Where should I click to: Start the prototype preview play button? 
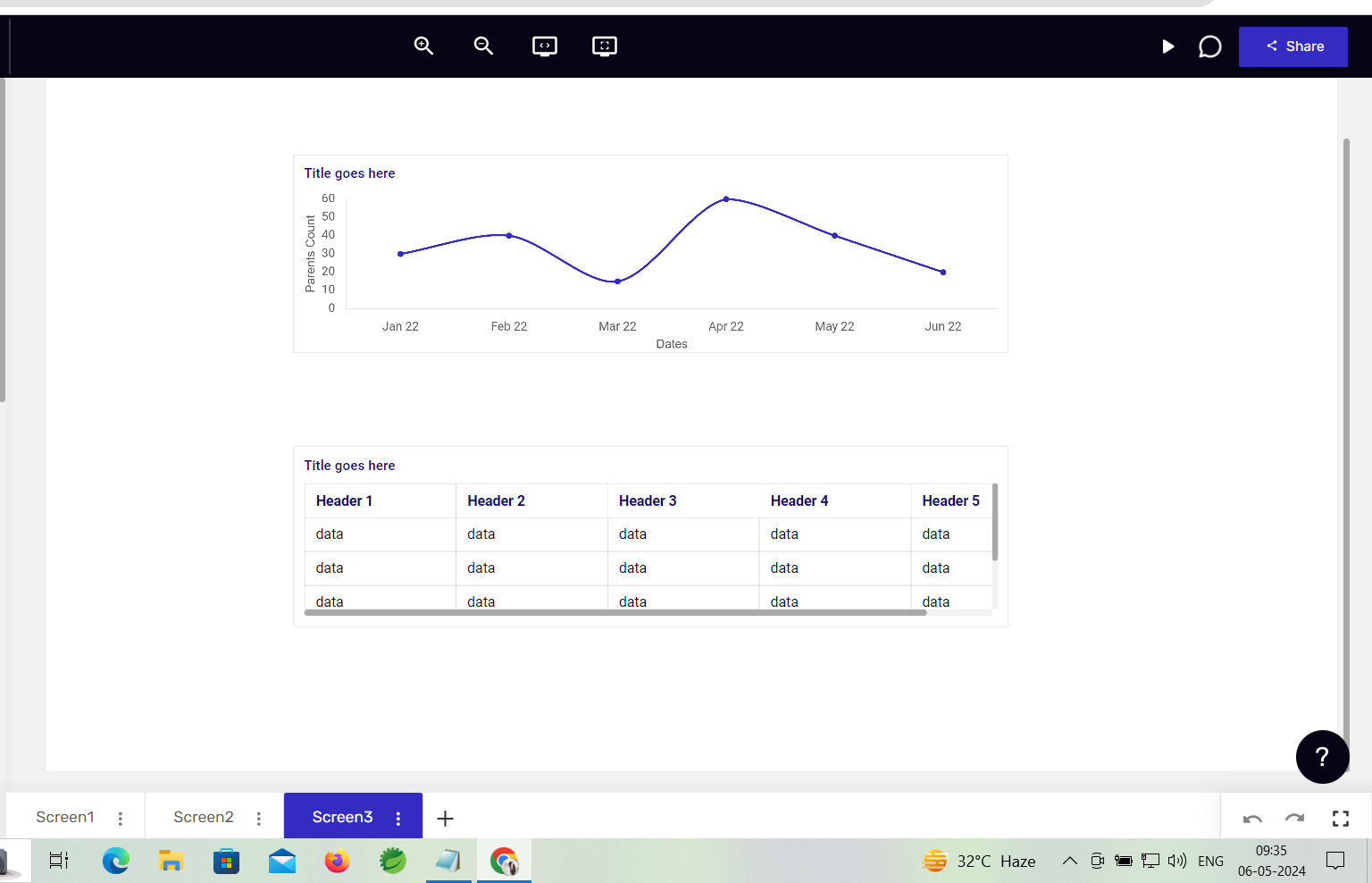(x=1167, y=46)
